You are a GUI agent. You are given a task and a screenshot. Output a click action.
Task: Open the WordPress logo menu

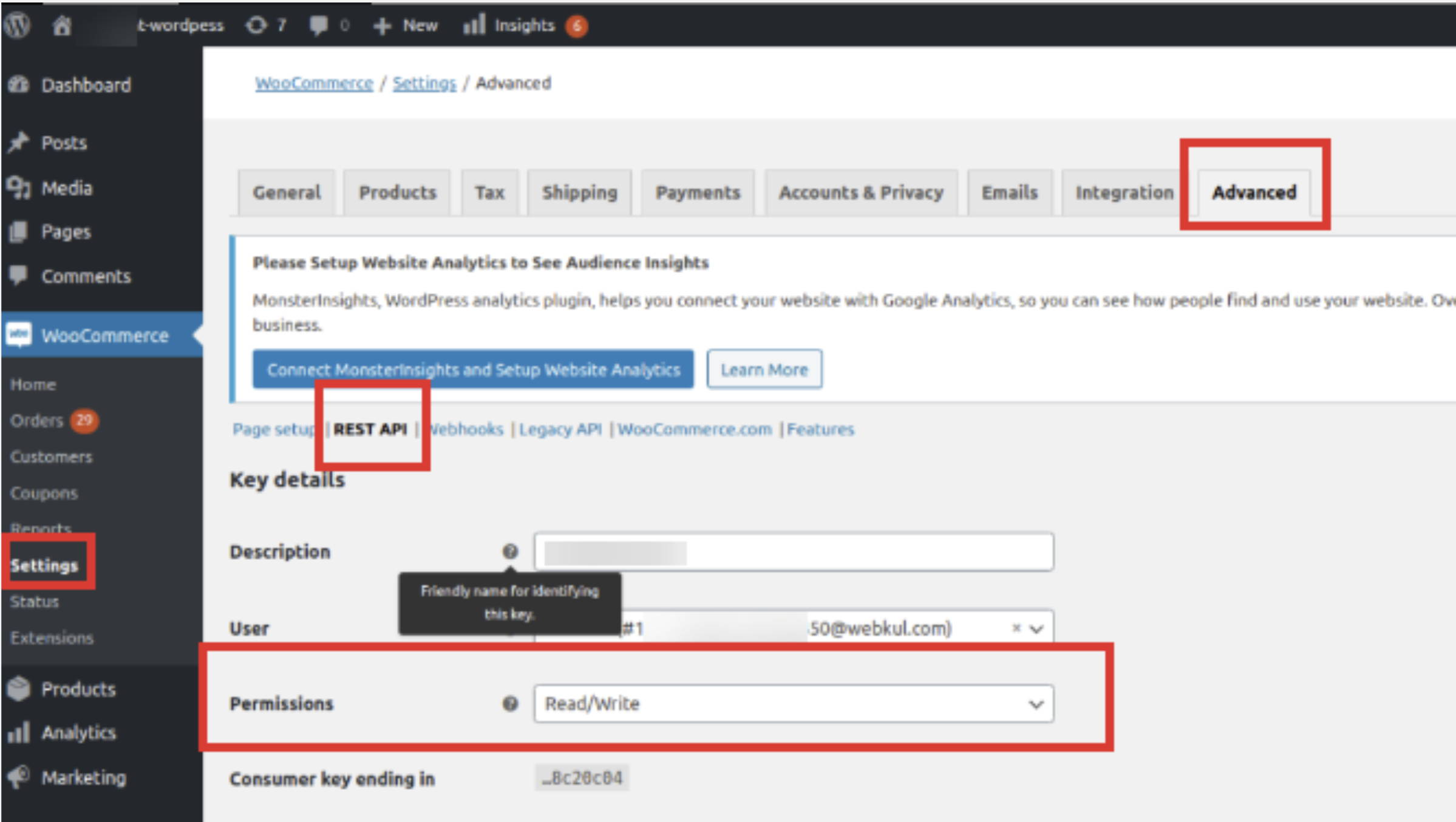[17, 25]
